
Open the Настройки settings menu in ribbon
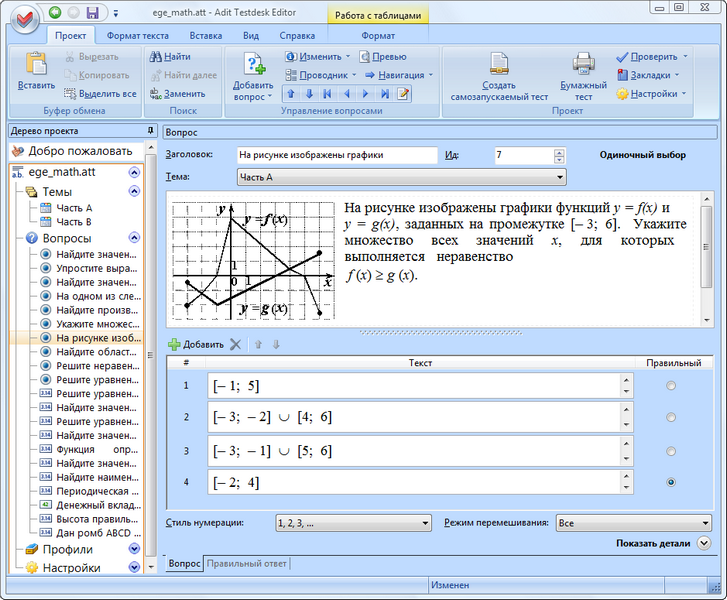tap(651, 93)
